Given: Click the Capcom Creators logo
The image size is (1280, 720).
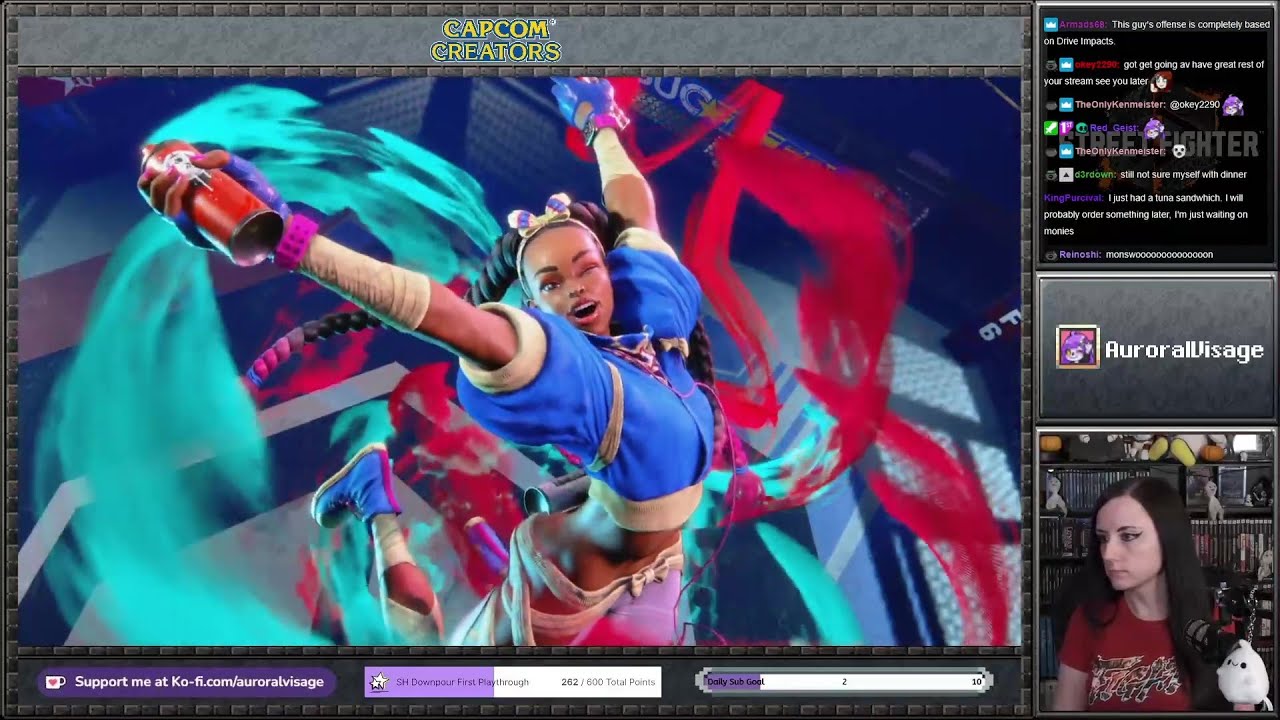Looking at the screenshot, I should [x=496, y=41].
